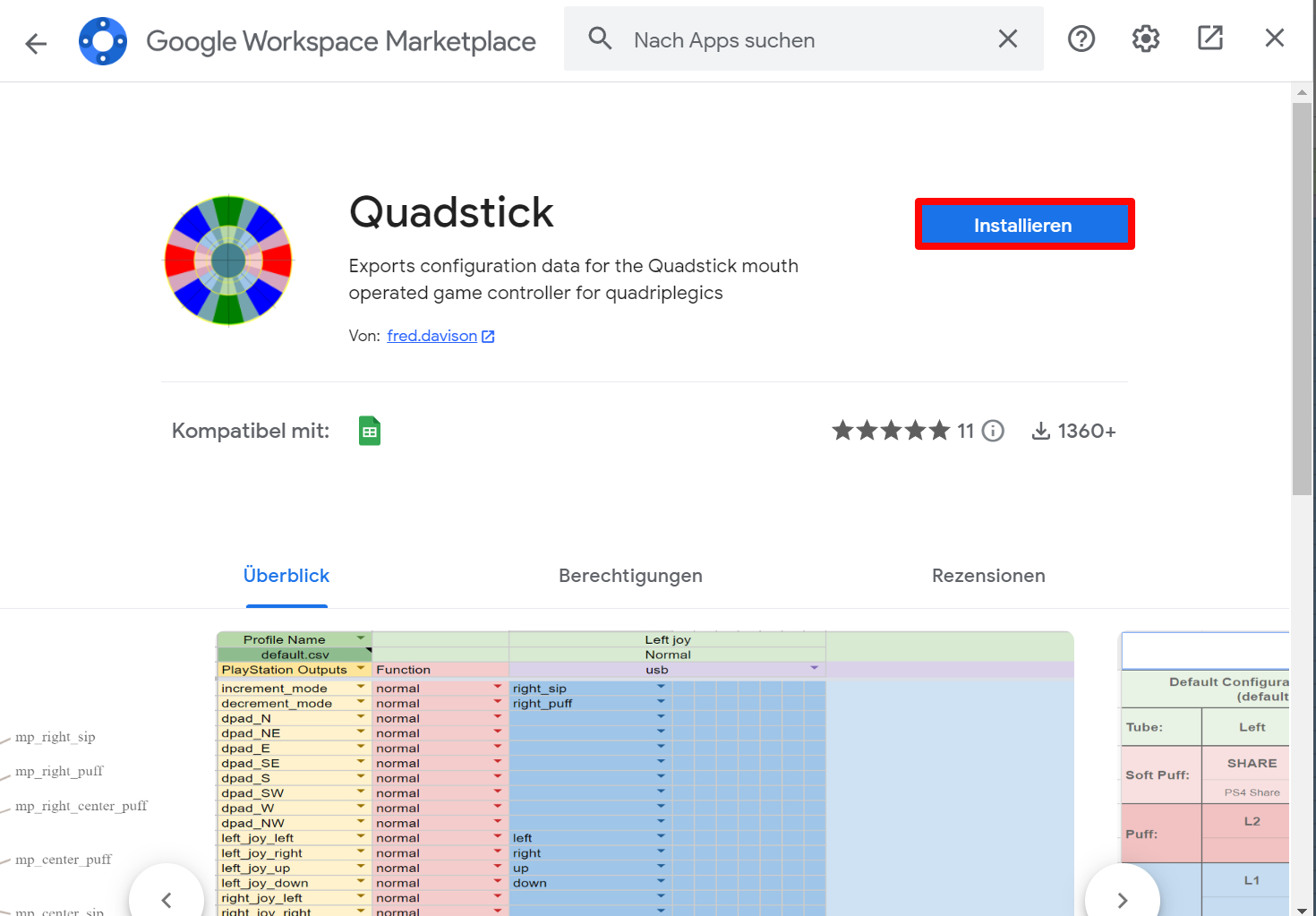Image resolution: width=1316 pixels, height=916 pixels.
Task: Select the Überblick tab
Action: tap(286, 576)
